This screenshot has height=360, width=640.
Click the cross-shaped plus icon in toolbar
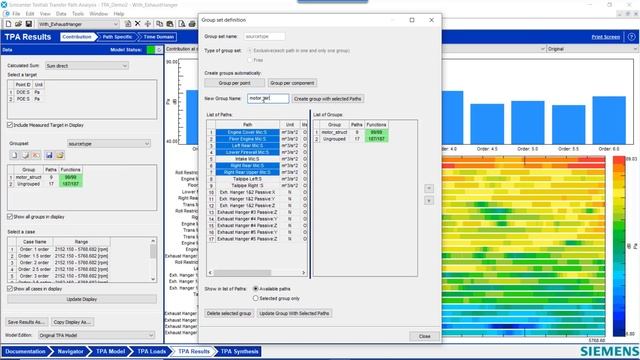(x=148, y=24)
